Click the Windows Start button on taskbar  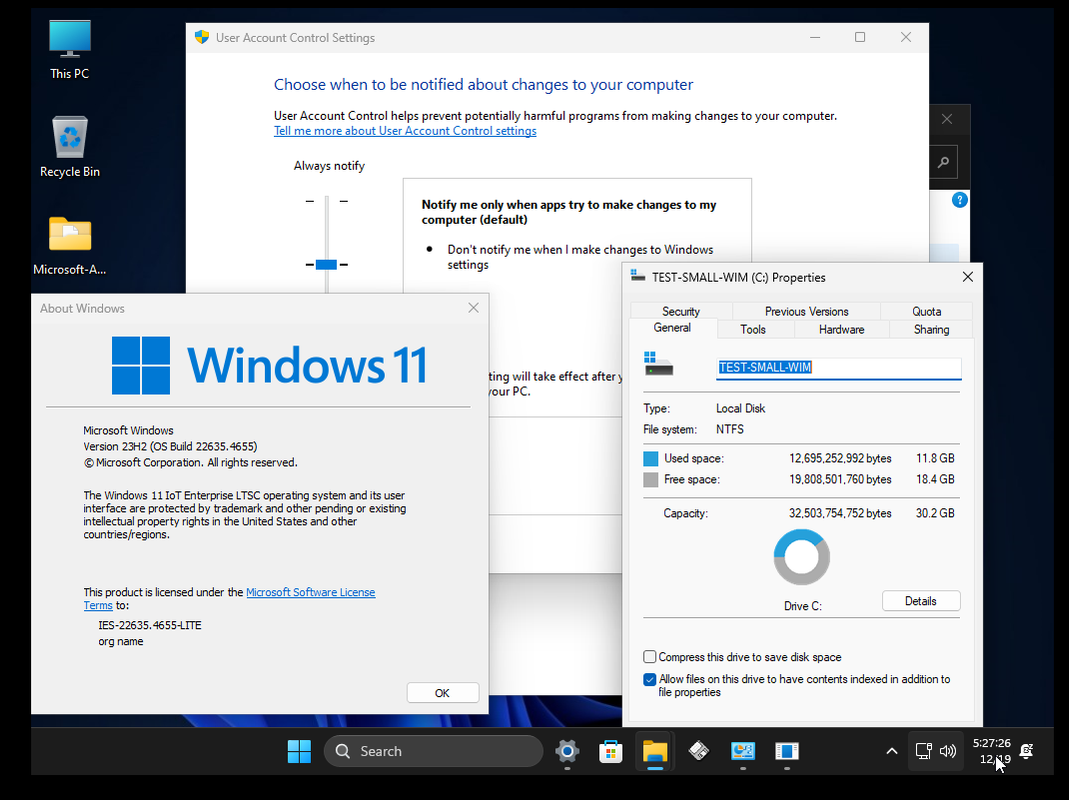point(299,751)
